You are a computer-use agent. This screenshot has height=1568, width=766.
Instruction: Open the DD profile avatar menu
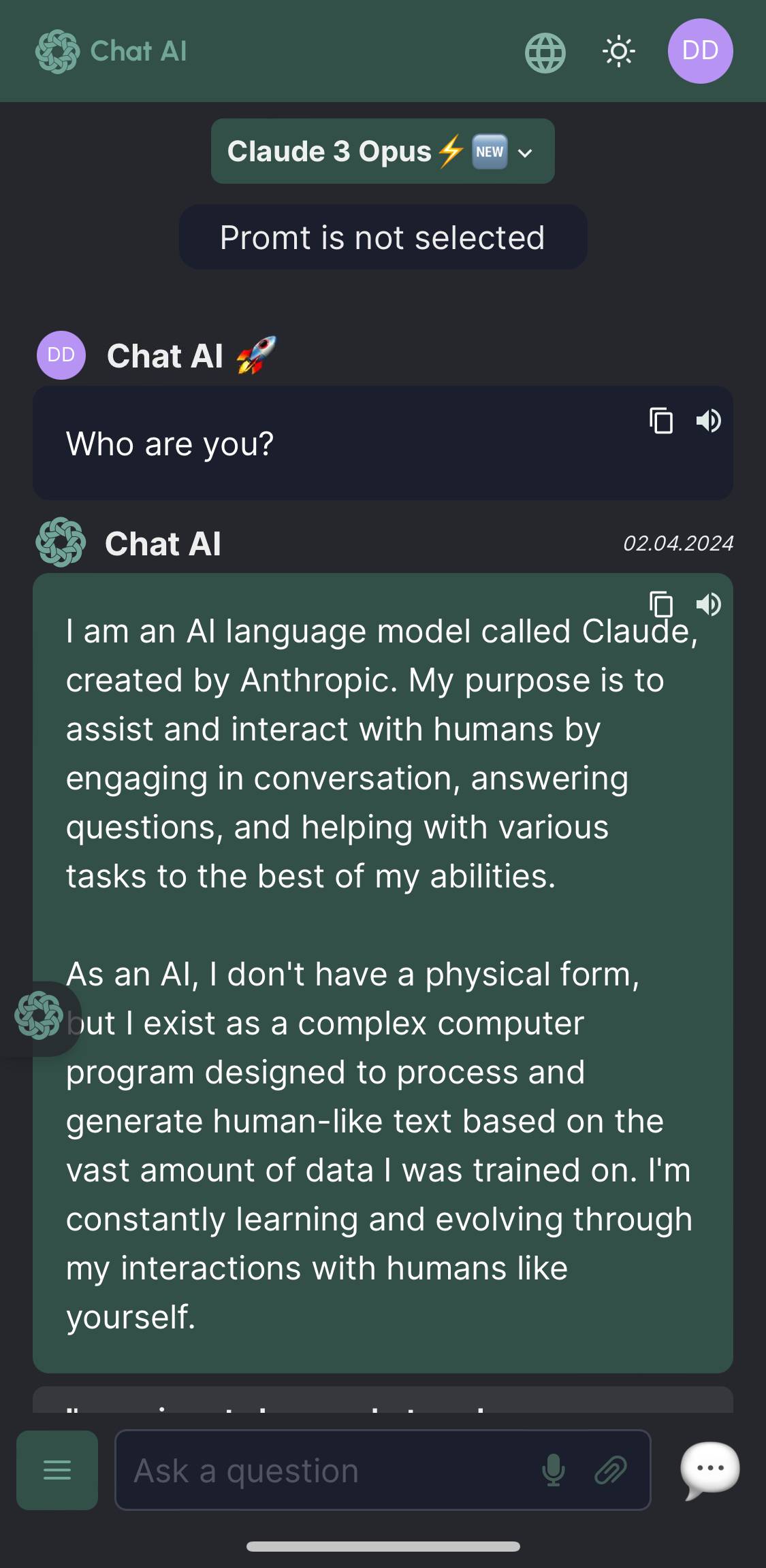[700, 51]
